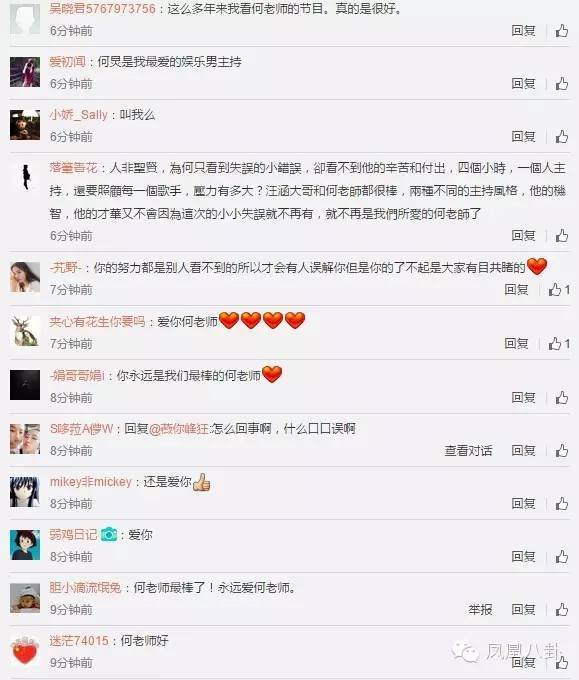The height and width of the screenshot is (680, 579).
Task: Like -芄野-'s comment showing 1 like
Action: point(559,289)
